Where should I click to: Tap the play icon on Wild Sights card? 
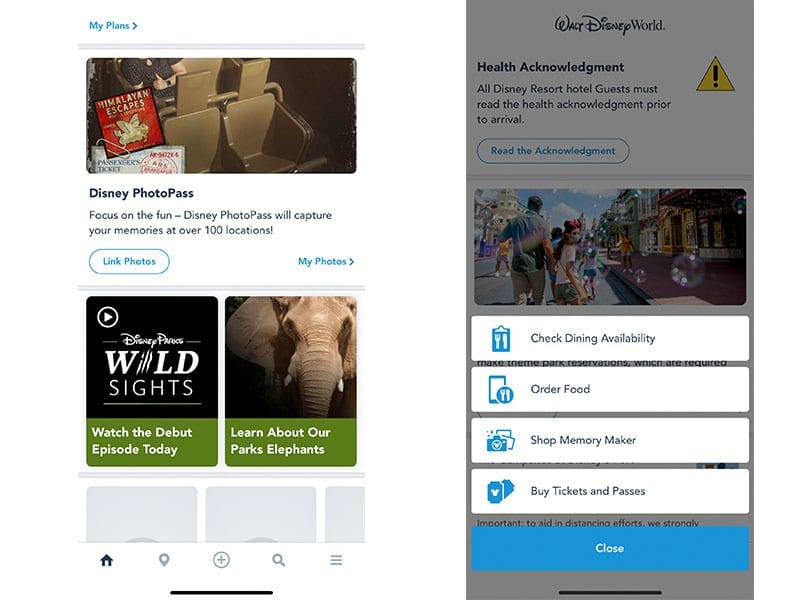108,317
